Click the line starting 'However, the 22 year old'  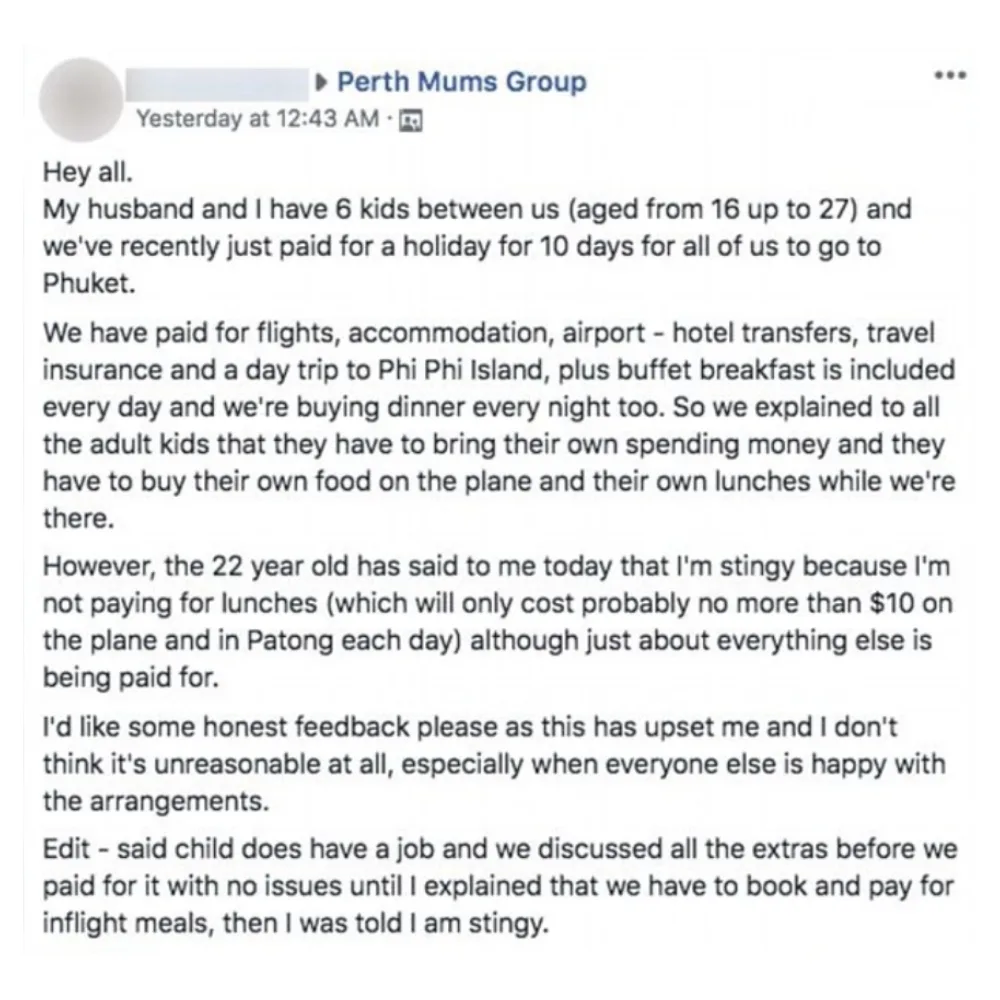496,566
